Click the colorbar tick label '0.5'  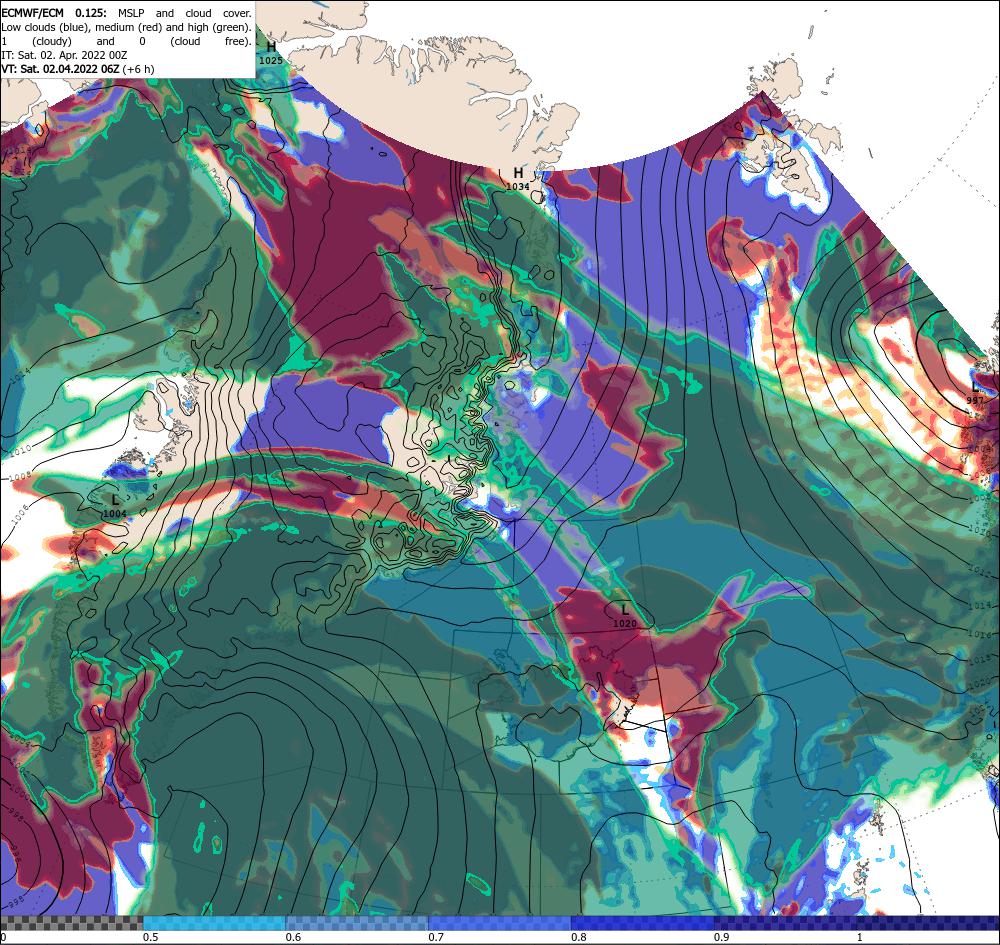[151, 937]
